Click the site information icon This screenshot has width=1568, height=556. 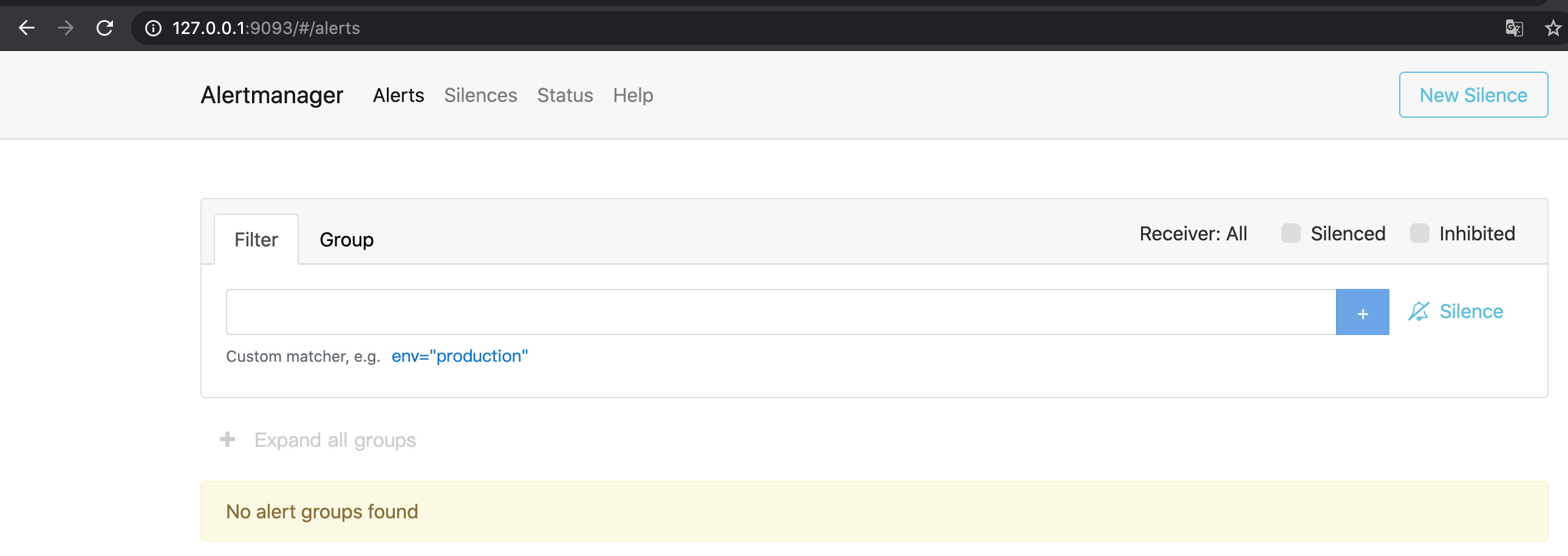(x=153, y=28)
